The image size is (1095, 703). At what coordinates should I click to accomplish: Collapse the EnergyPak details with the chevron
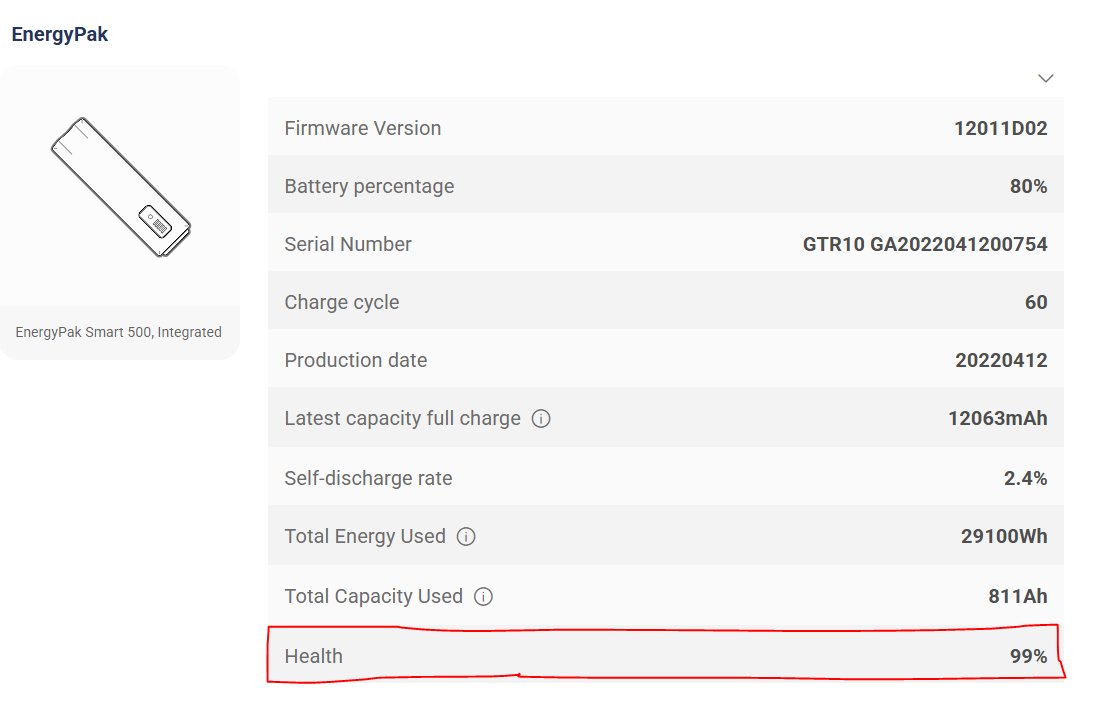tap(1046, 78)
